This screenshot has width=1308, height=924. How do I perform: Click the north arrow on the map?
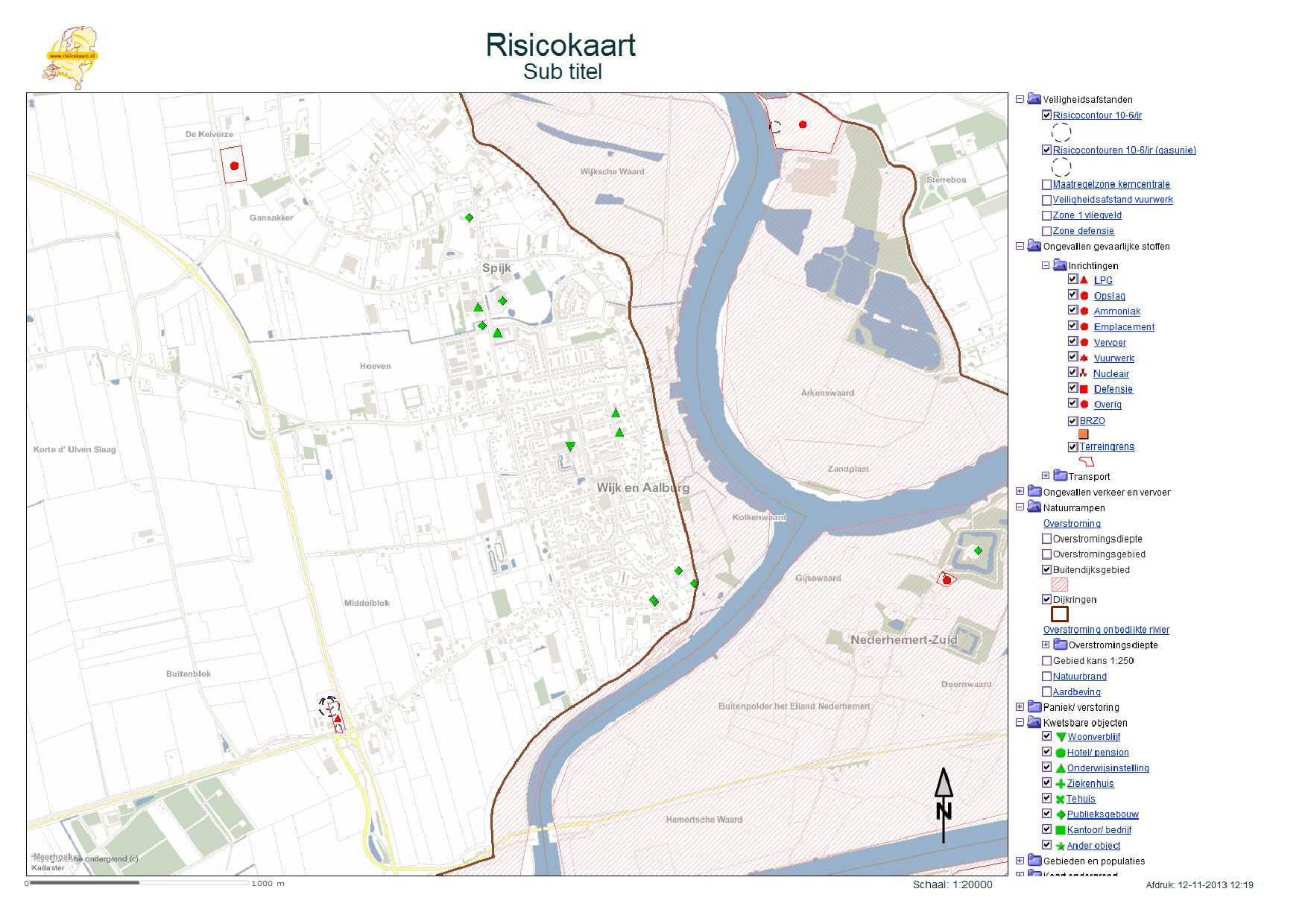coord(944,805)
